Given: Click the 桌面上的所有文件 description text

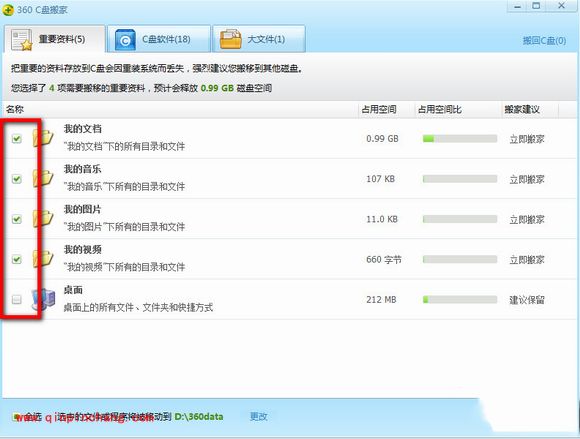Looking at the screenshot, I should point(138,307).
